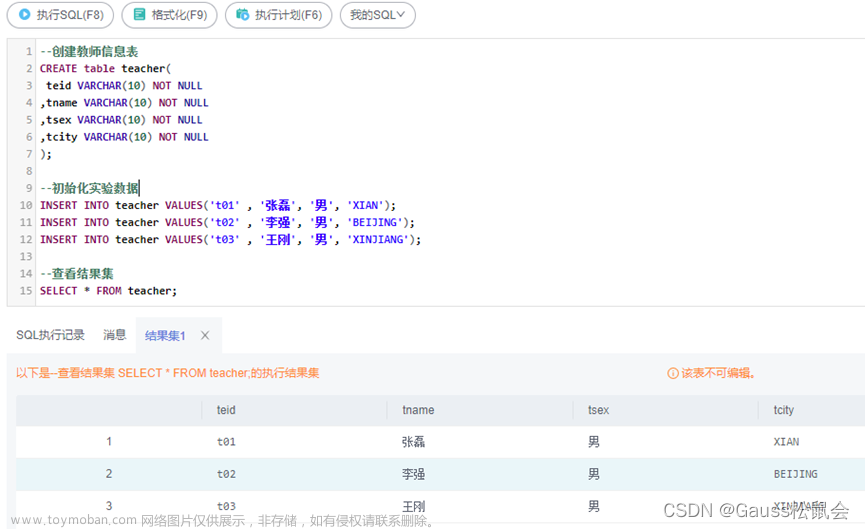Click the INSERT line with 'XINJIANG'
The width and height of the screenshot is (865, 529).
[x=231, y=239]
